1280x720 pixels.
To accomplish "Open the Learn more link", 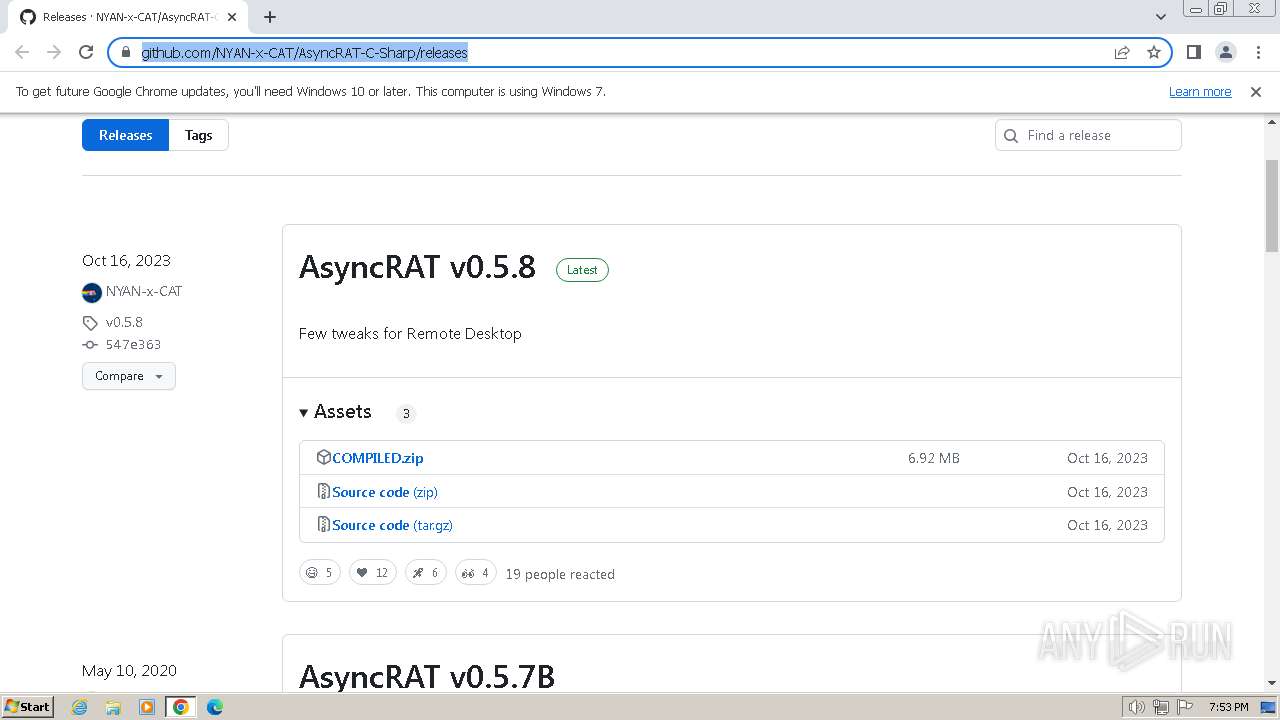I will tap(1200, 92).
